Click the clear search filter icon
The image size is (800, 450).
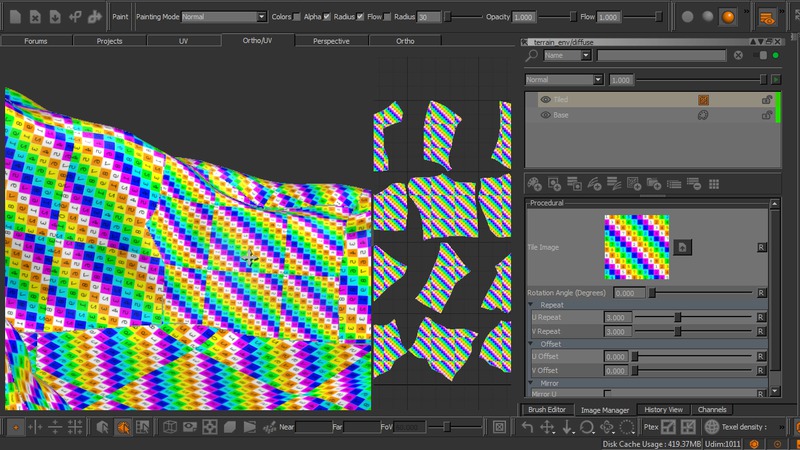pyautogui.click(x=738, y=56)
